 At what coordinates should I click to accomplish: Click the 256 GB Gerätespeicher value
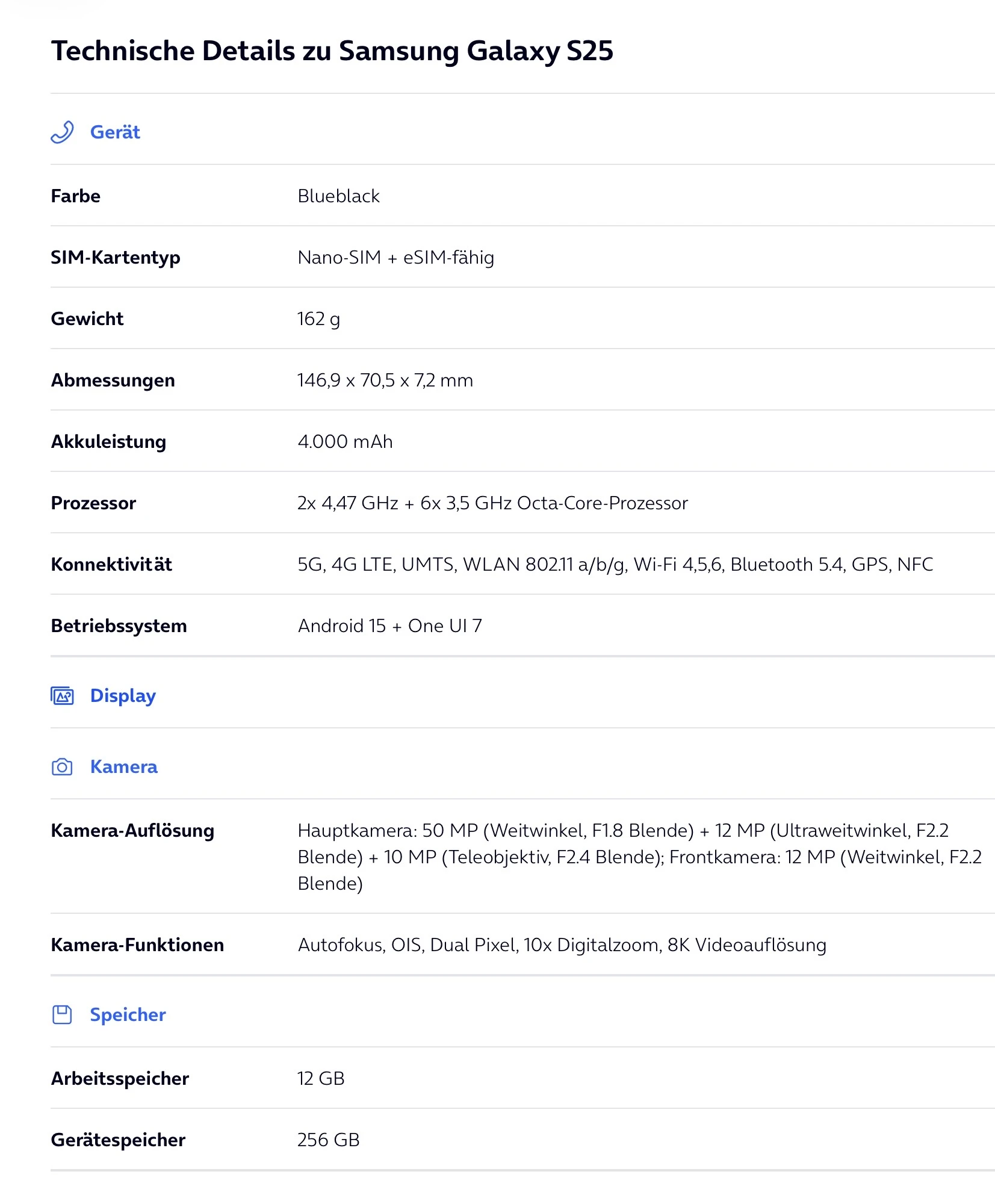(329, 1140)
